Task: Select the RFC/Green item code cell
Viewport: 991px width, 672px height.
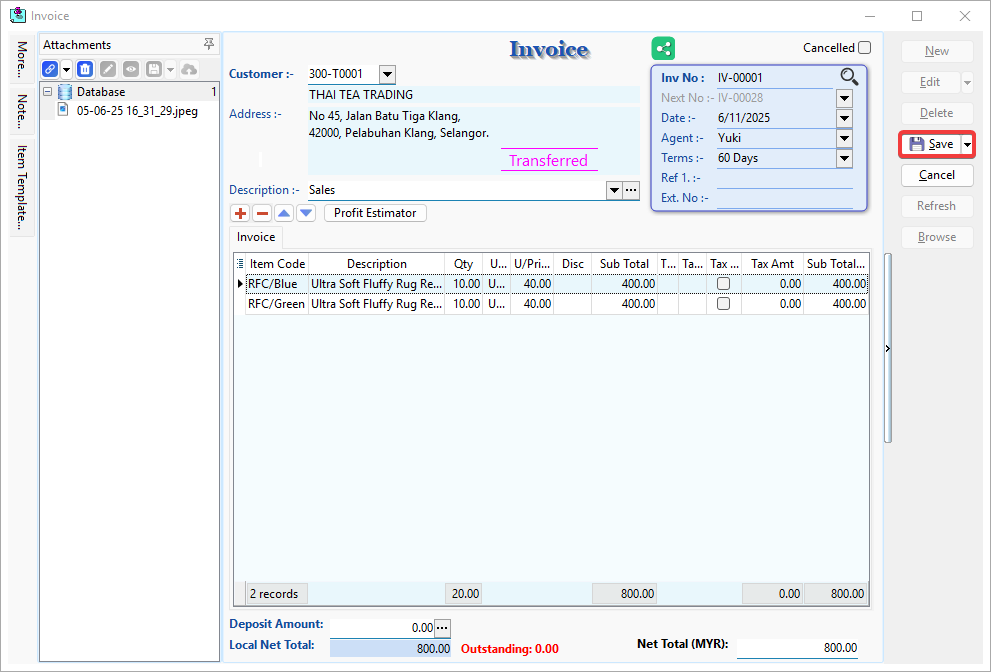Action: pos(277,304)
